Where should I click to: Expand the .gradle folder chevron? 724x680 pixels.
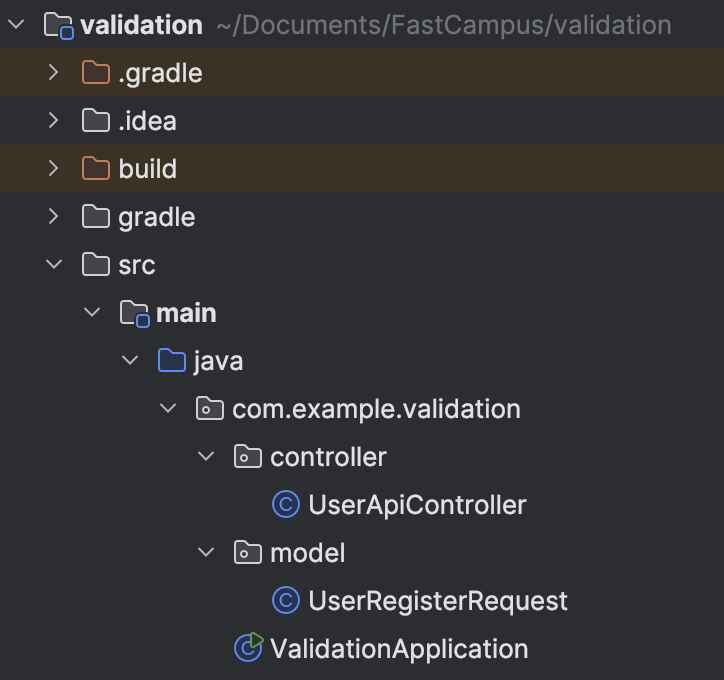54,73
